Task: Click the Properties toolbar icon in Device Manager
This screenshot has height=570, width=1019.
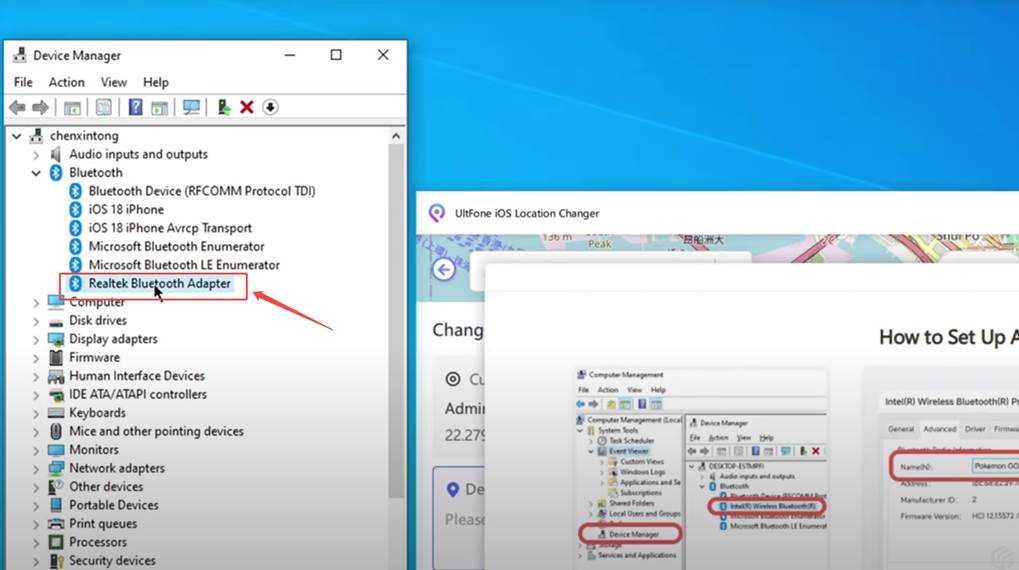Action: point(103,107)
